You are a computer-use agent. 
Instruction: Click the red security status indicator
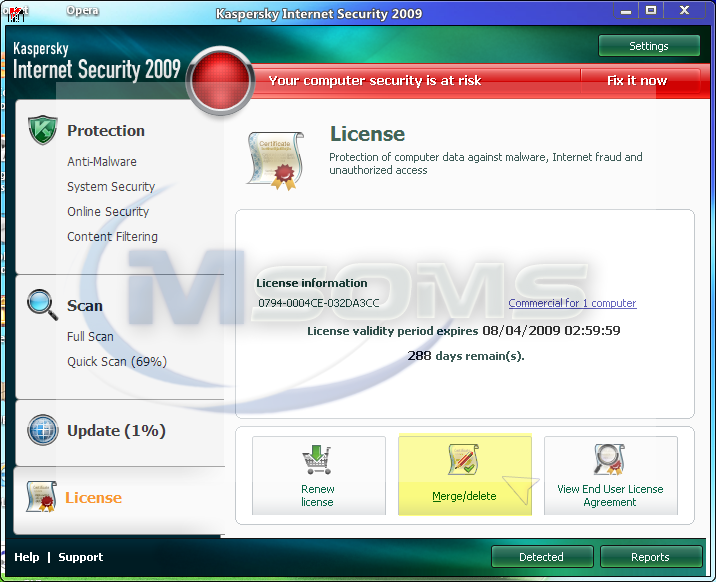click(220, 79)
